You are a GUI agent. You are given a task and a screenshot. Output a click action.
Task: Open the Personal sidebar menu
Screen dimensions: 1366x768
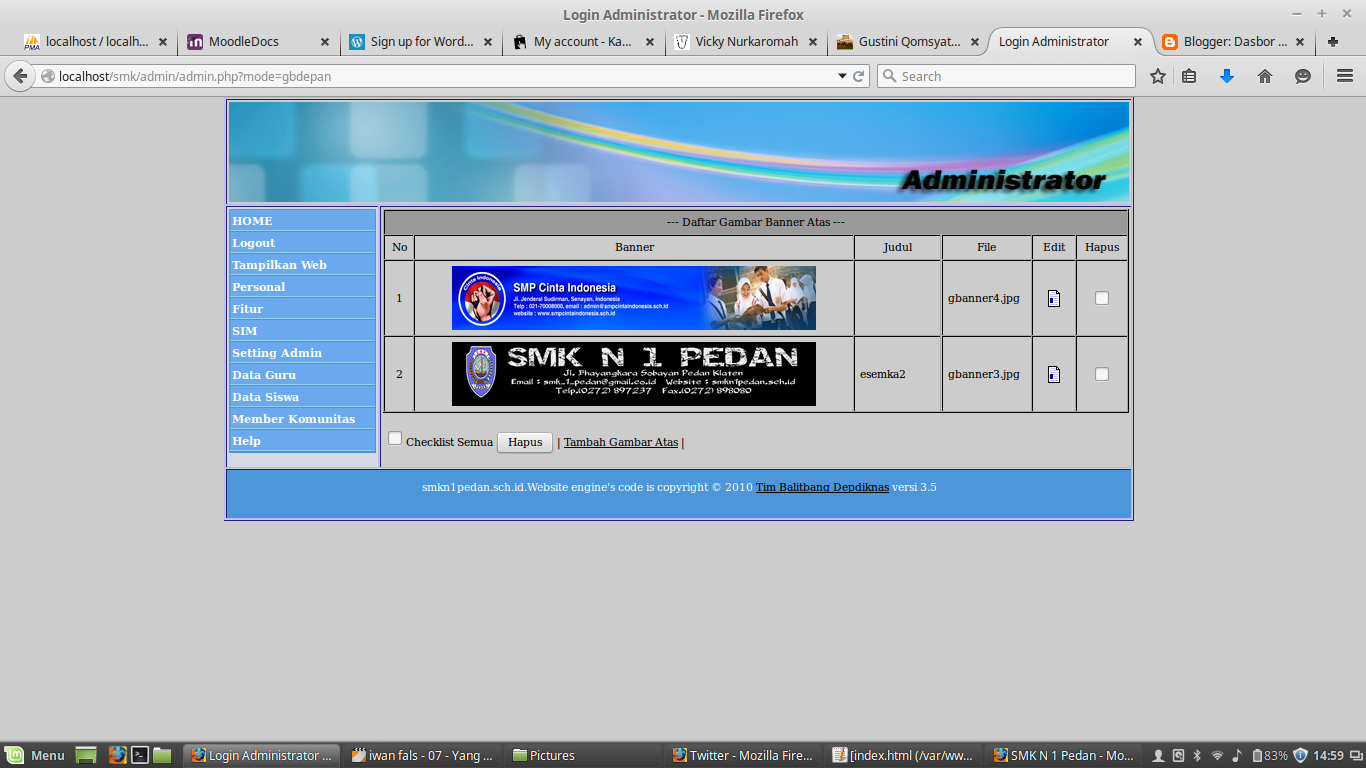click(x=302, y=286)
